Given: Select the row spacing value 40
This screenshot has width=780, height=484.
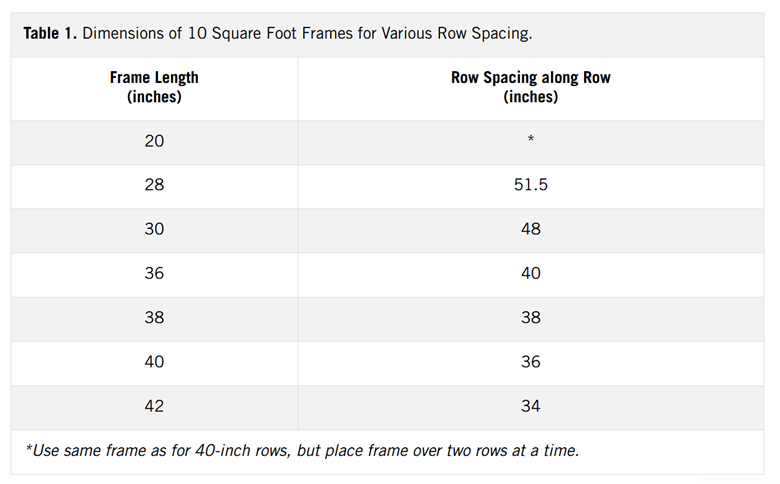Looking at the screenshot, I should (531, 273).
